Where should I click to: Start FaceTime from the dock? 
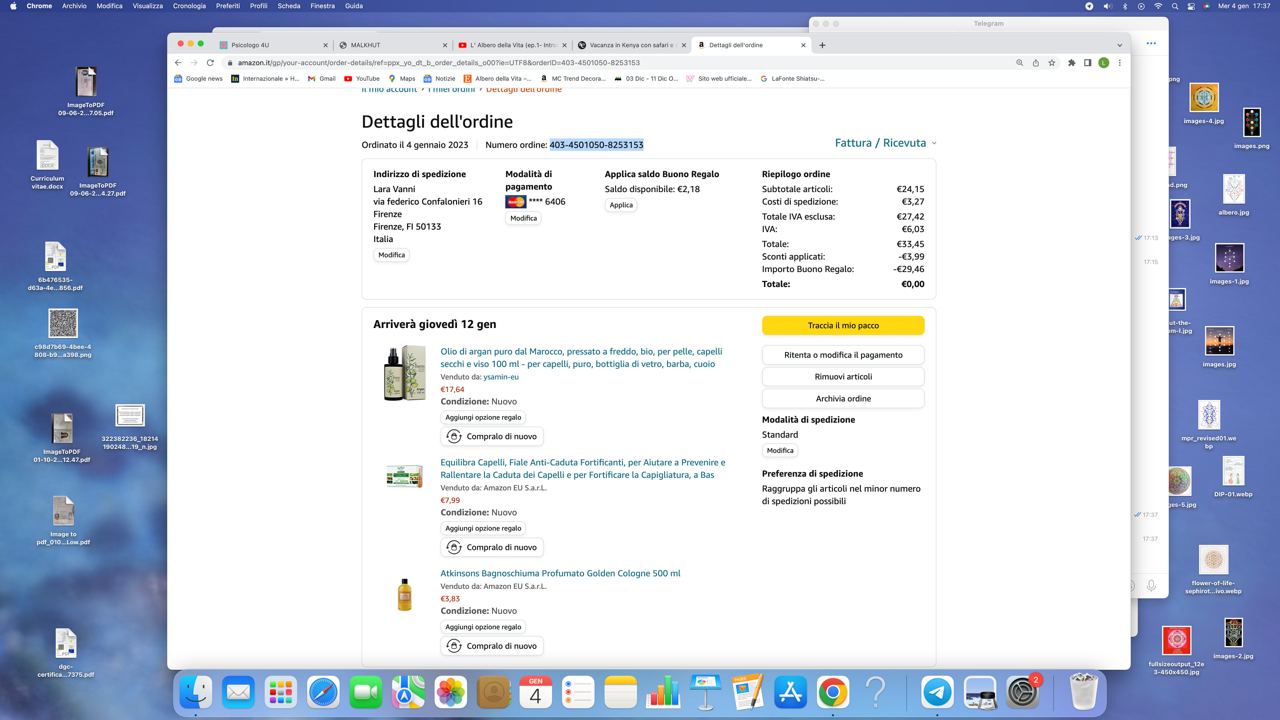click(366, 692)
